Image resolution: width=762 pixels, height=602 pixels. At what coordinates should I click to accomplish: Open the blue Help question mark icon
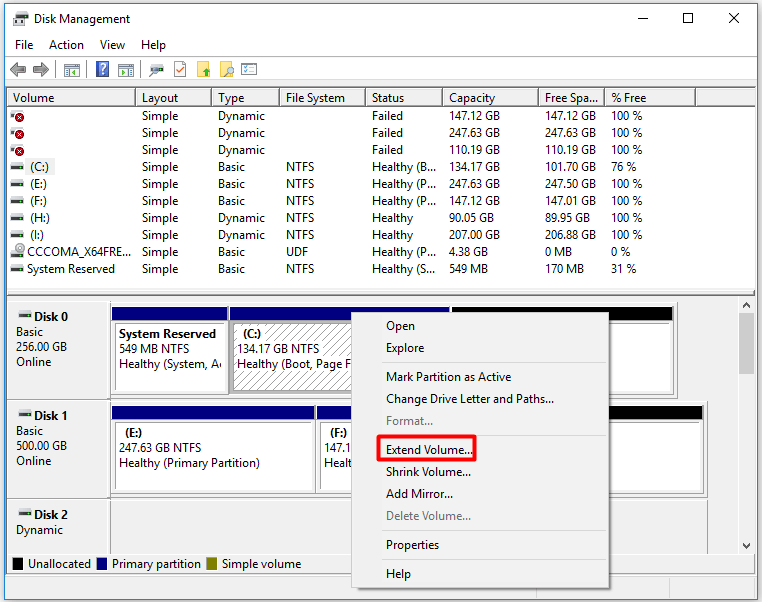click(x=102, y=69)
